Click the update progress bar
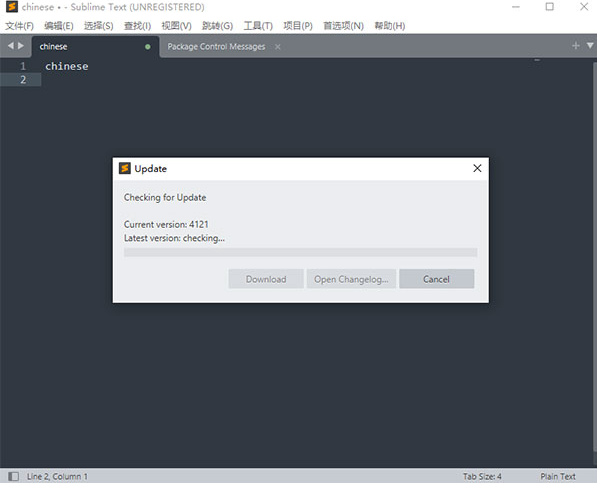Screen dimensions: 597x483 click(x=300, y=252)
